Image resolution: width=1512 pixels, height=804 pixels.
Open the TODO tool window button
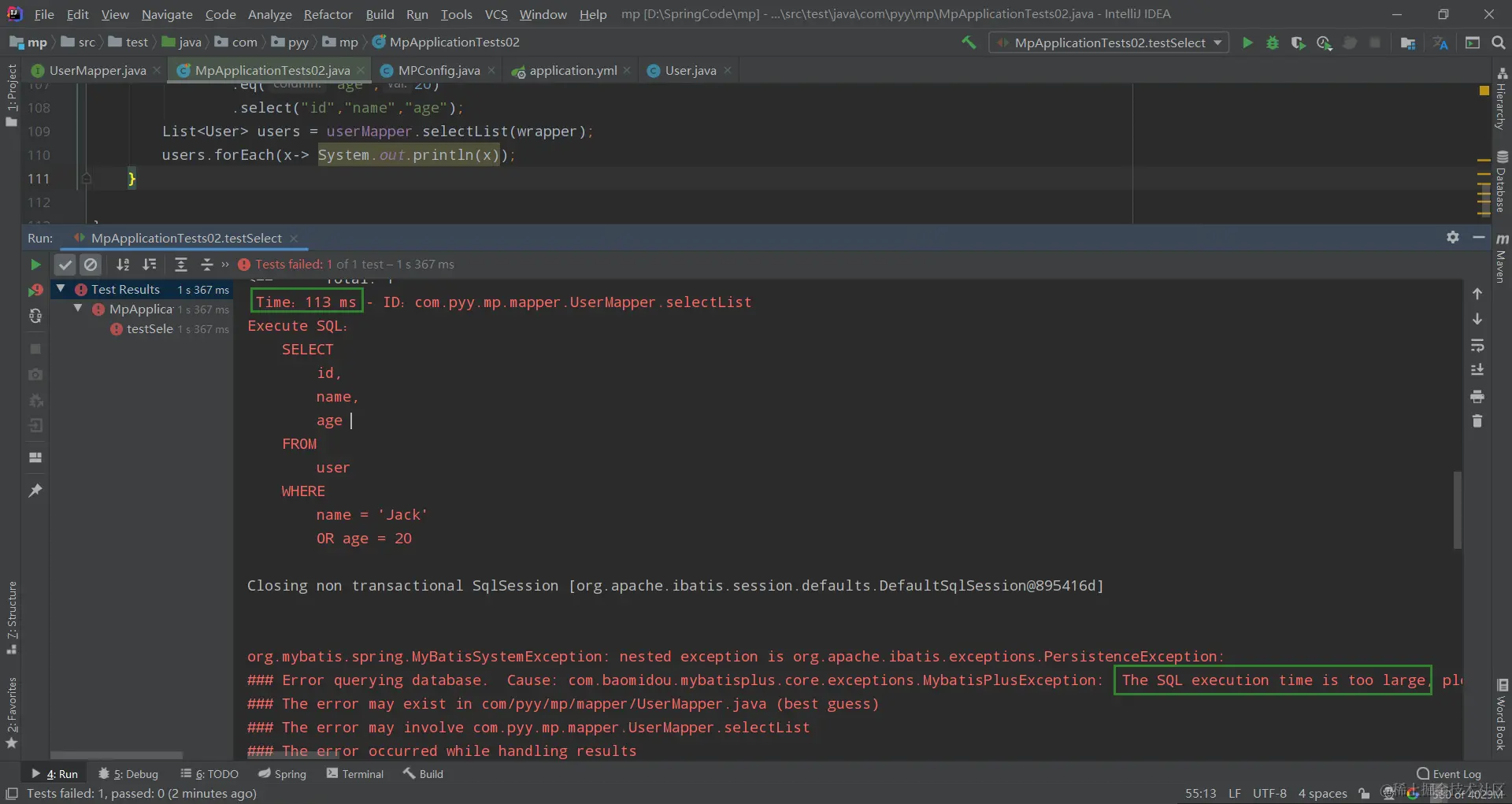coord(209,774)
